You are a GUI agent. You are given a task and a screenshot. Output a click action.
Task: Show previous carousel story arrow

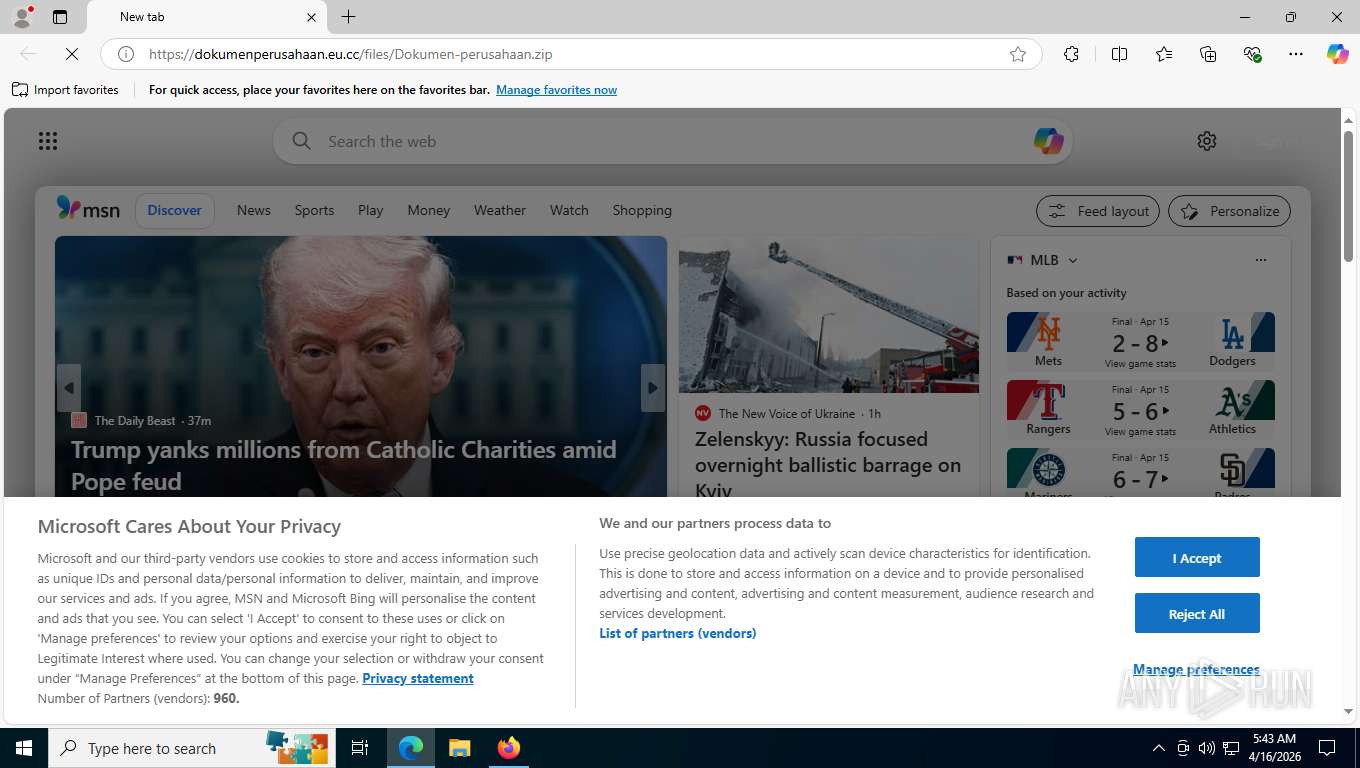click(68, 388)
